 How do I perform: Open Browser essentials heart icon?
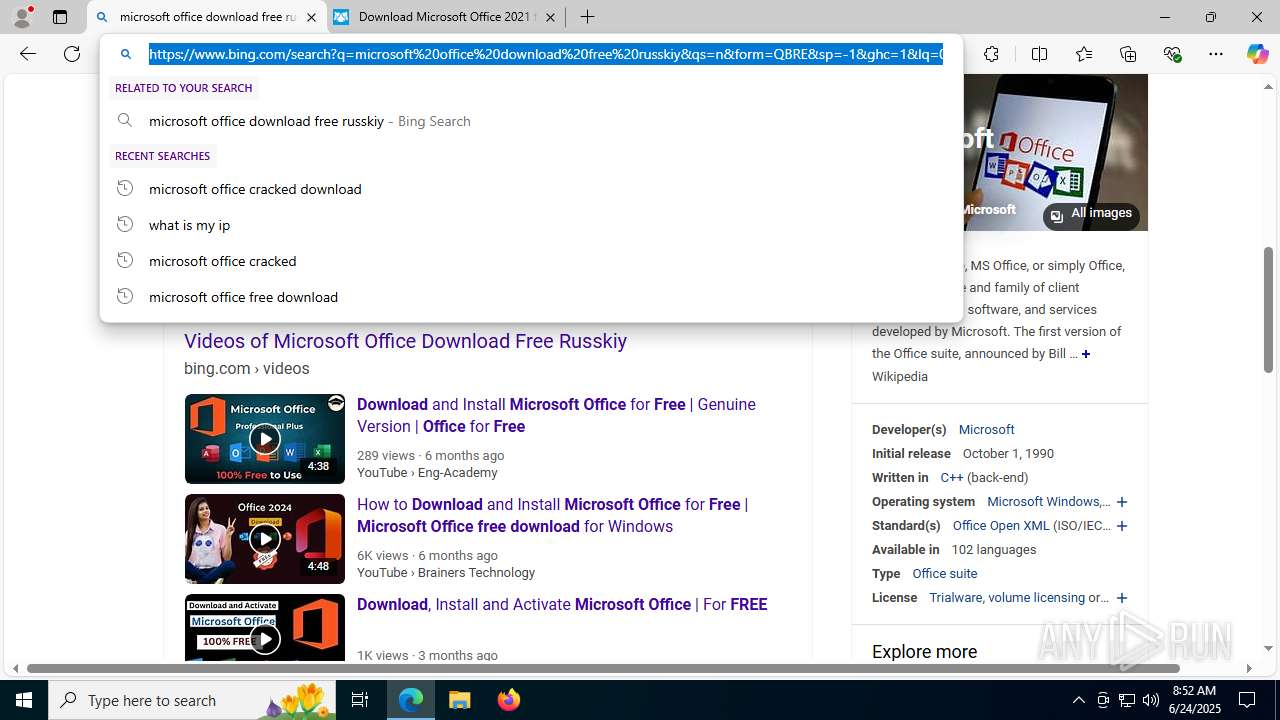[1172, 54]
